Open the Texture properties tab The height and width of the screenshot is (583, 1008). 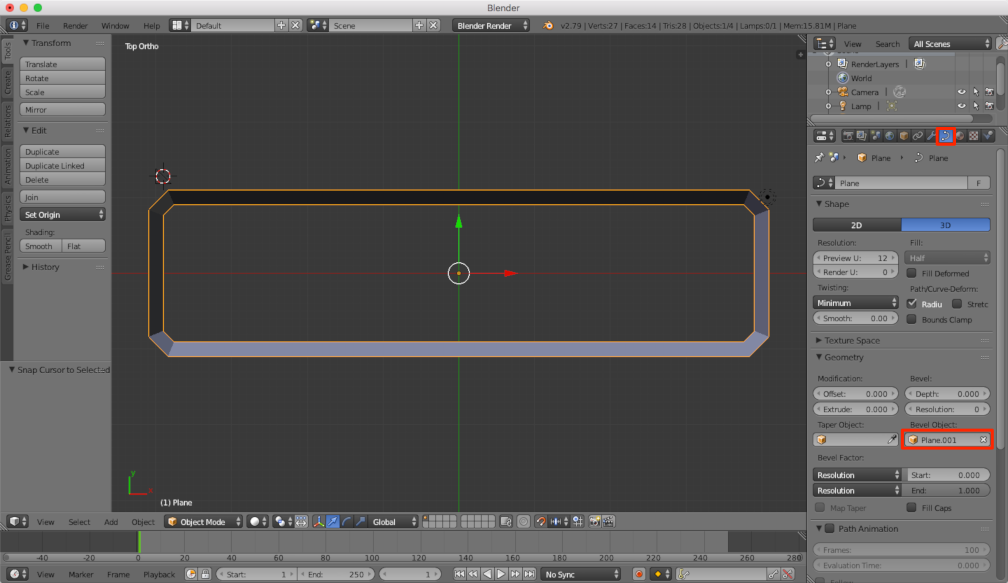(974, 136)
